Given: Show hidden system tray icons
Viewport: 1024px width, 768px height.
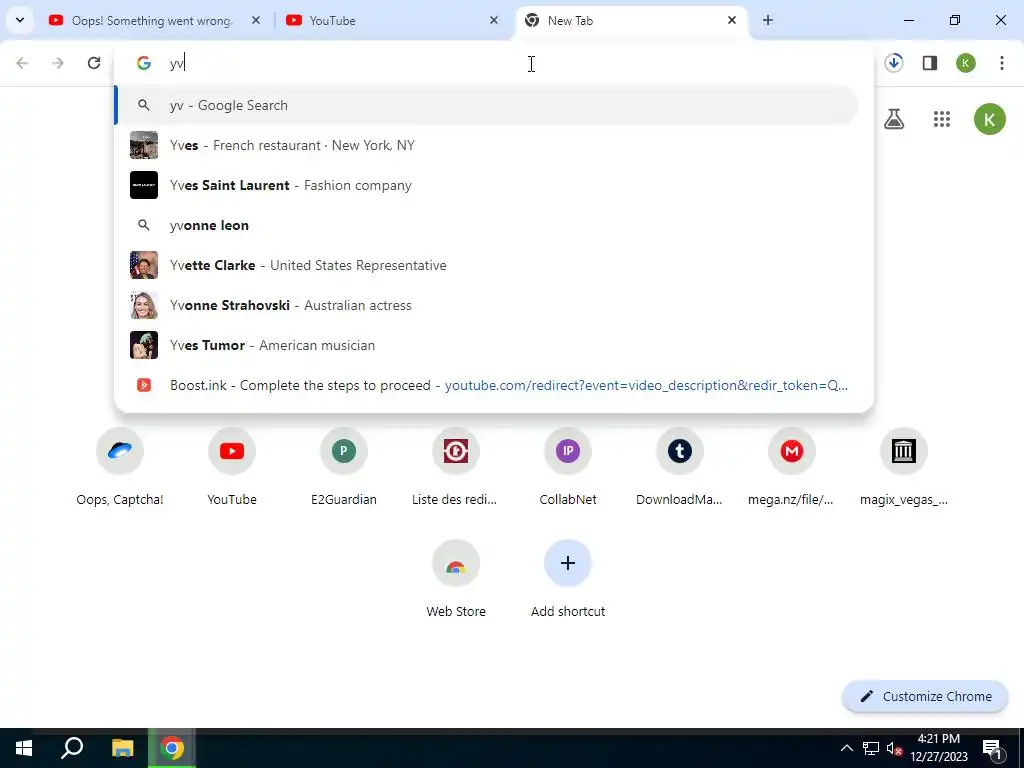Looking at the screenshot, I should [x=846, y=748].
